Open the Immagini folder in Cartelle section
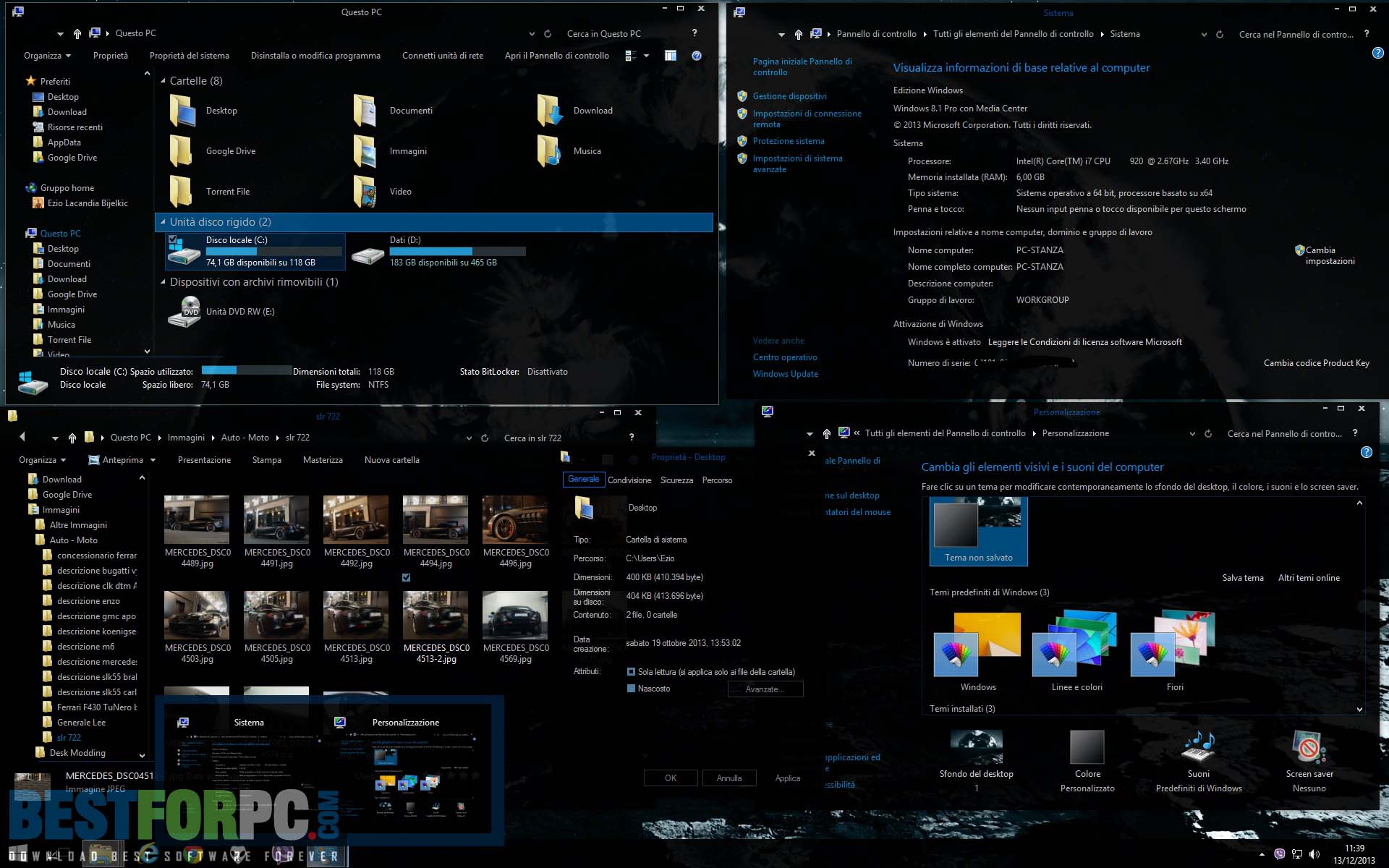This screenshot has height=868, width=1389. click(391, 151)
